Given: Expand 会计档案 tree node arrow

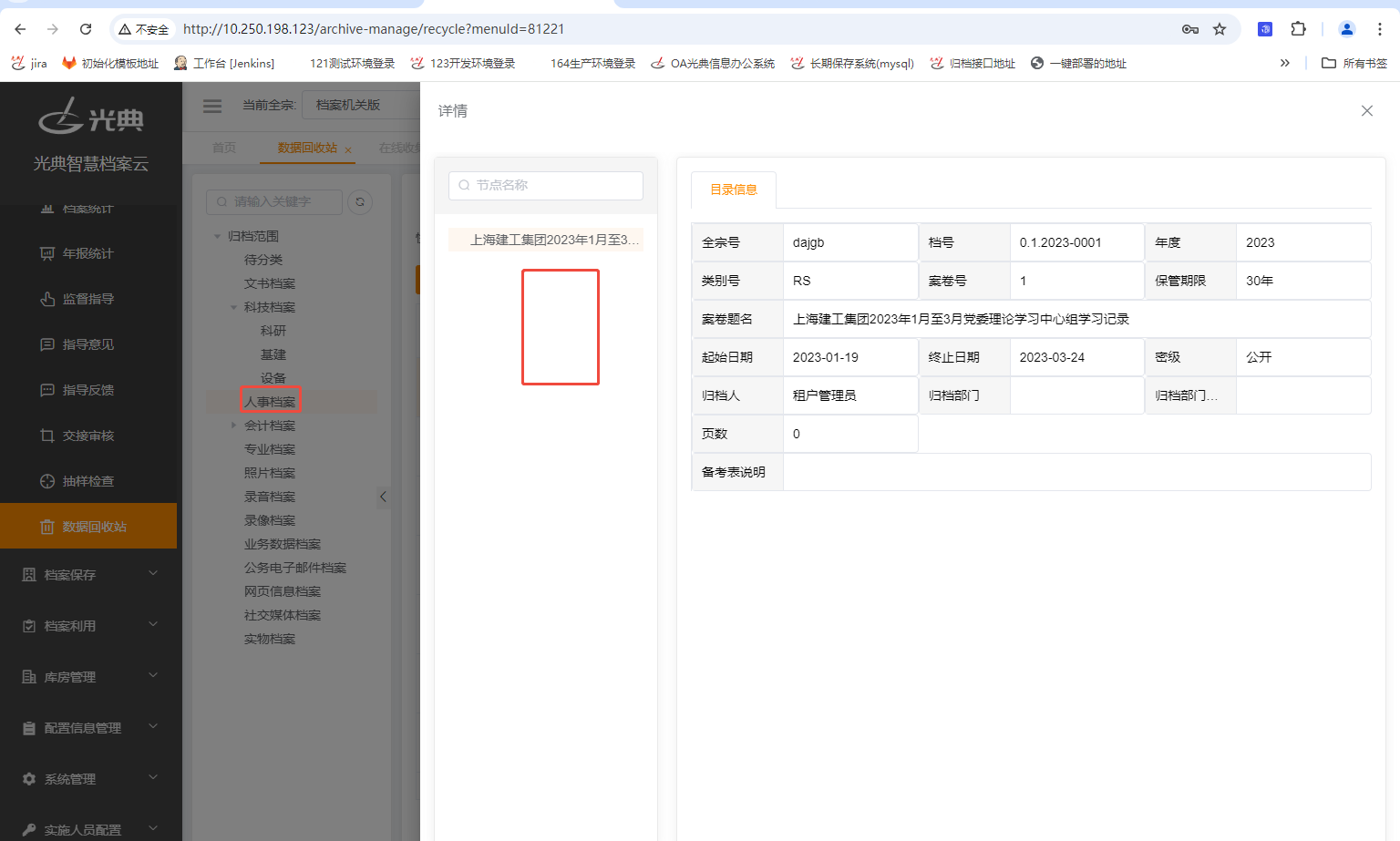Looking at the screenshot, I should click(x=233, y=426).
